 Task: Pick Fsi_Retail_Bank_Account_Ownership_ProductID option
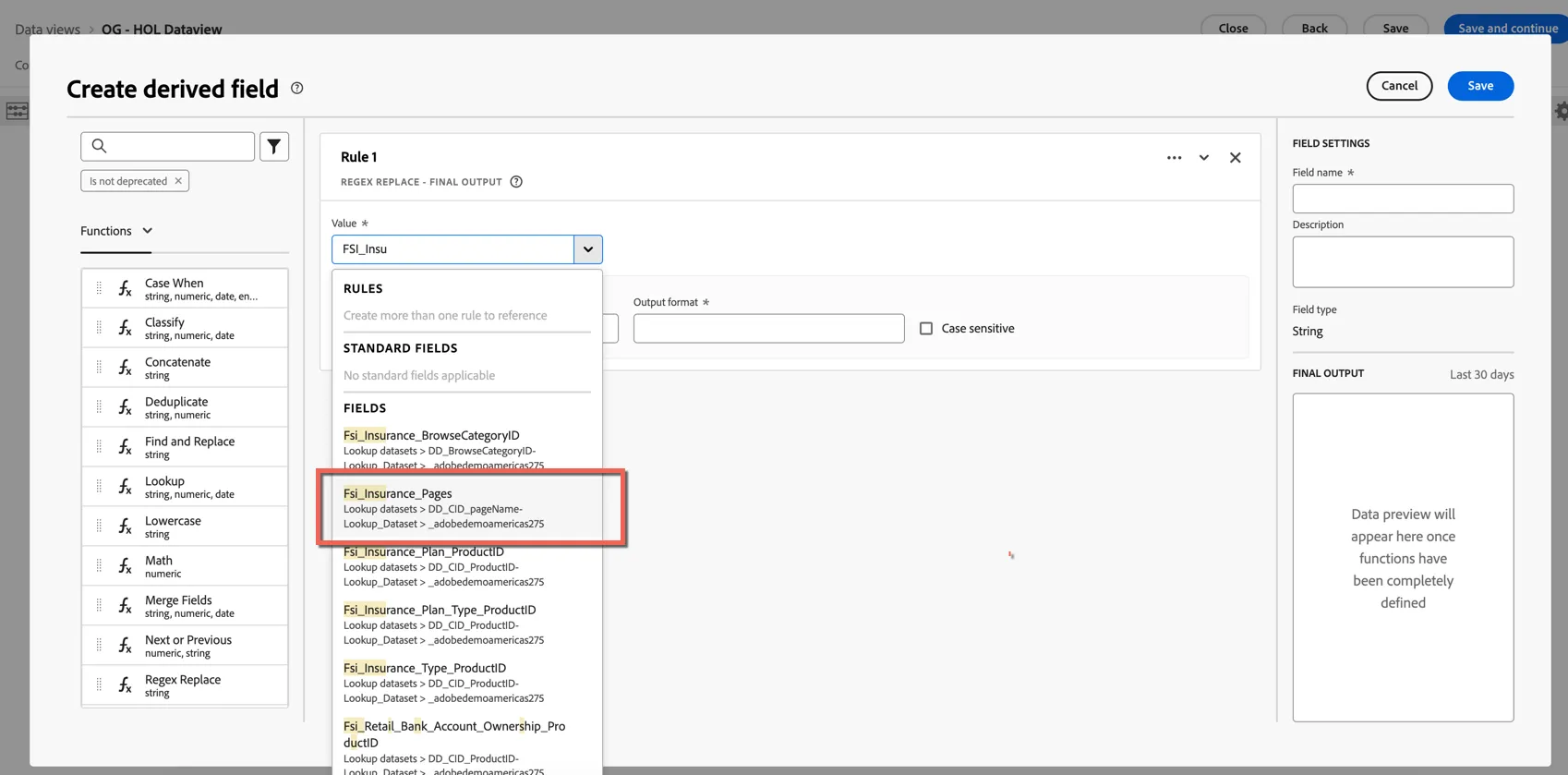click(467, 746)
